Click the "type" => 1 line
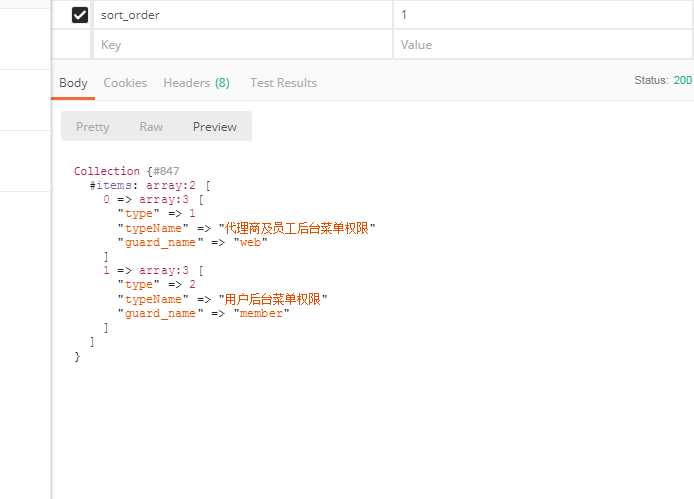This screenshot has height=499, width=694. [x=156, y=213]
